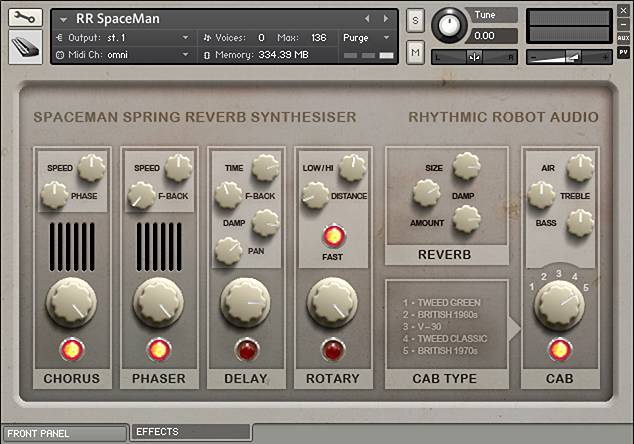Click the instrument name RR SpaceMan
634x444 pixels.
[x=118, y=19]
